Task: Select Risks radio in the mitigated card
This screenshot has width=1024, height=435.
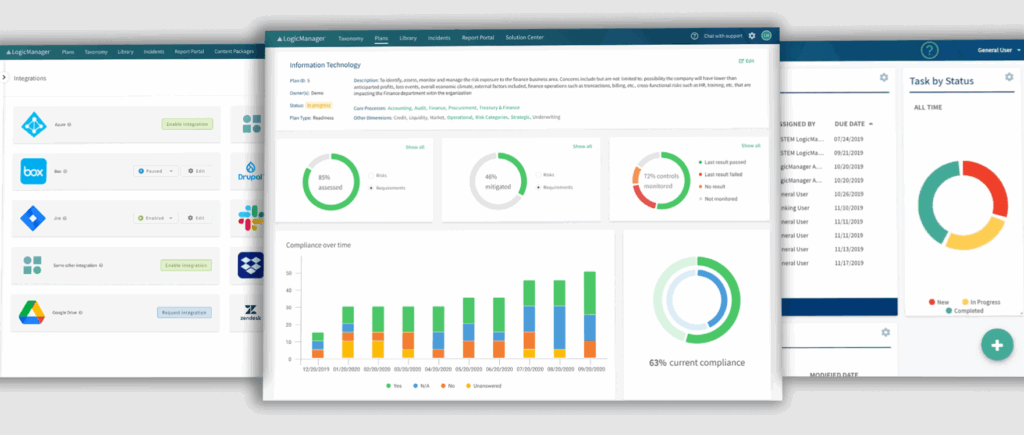Action: (538, 175)
